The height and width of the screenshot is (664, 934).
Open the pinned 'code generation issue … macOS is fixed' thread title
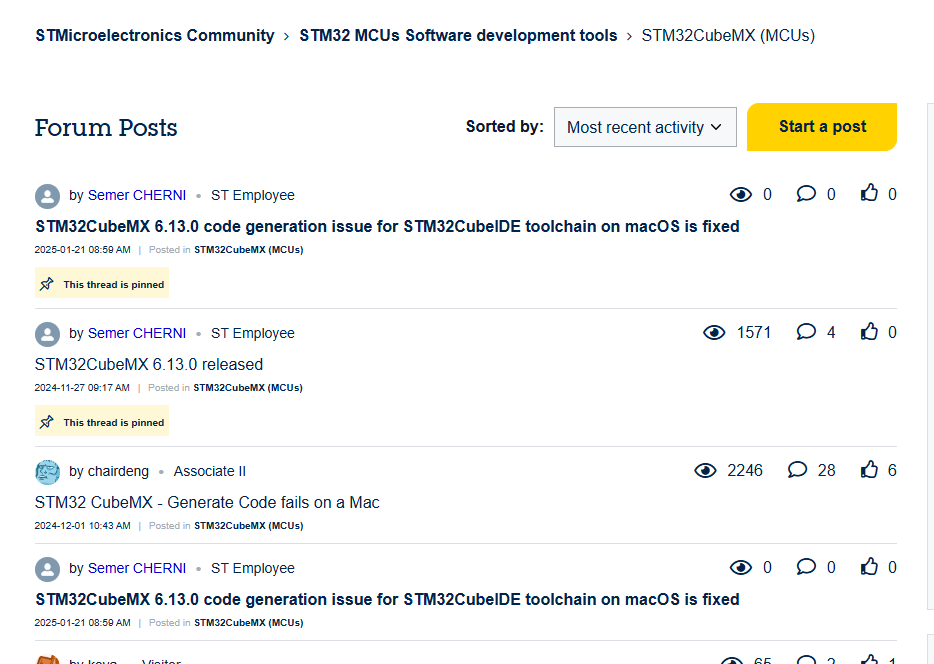[x=387, y=227]
